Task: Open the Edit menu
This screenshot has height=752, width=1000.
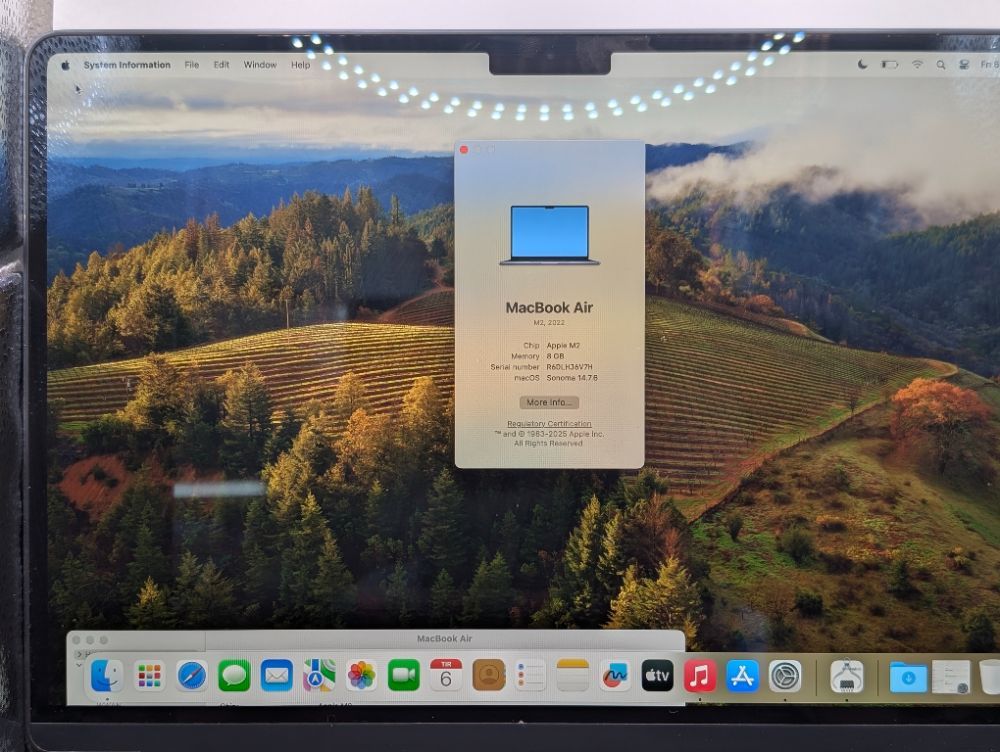Action: pyautogui.click(x=221, y=65)
